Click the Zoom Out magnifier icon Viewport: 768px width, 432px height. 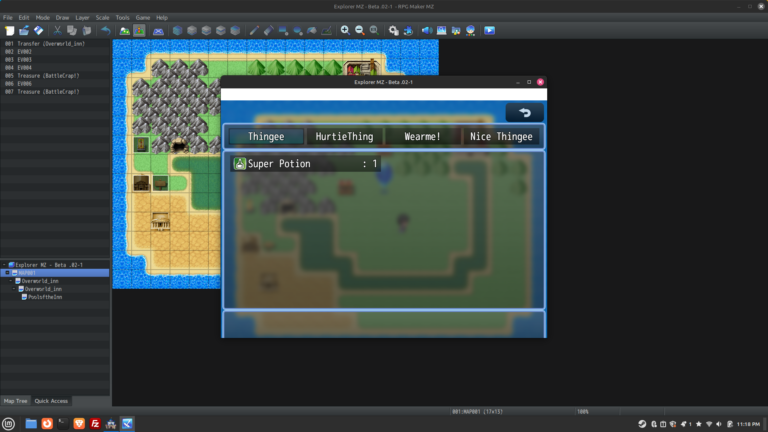click(x=360, y=30)
